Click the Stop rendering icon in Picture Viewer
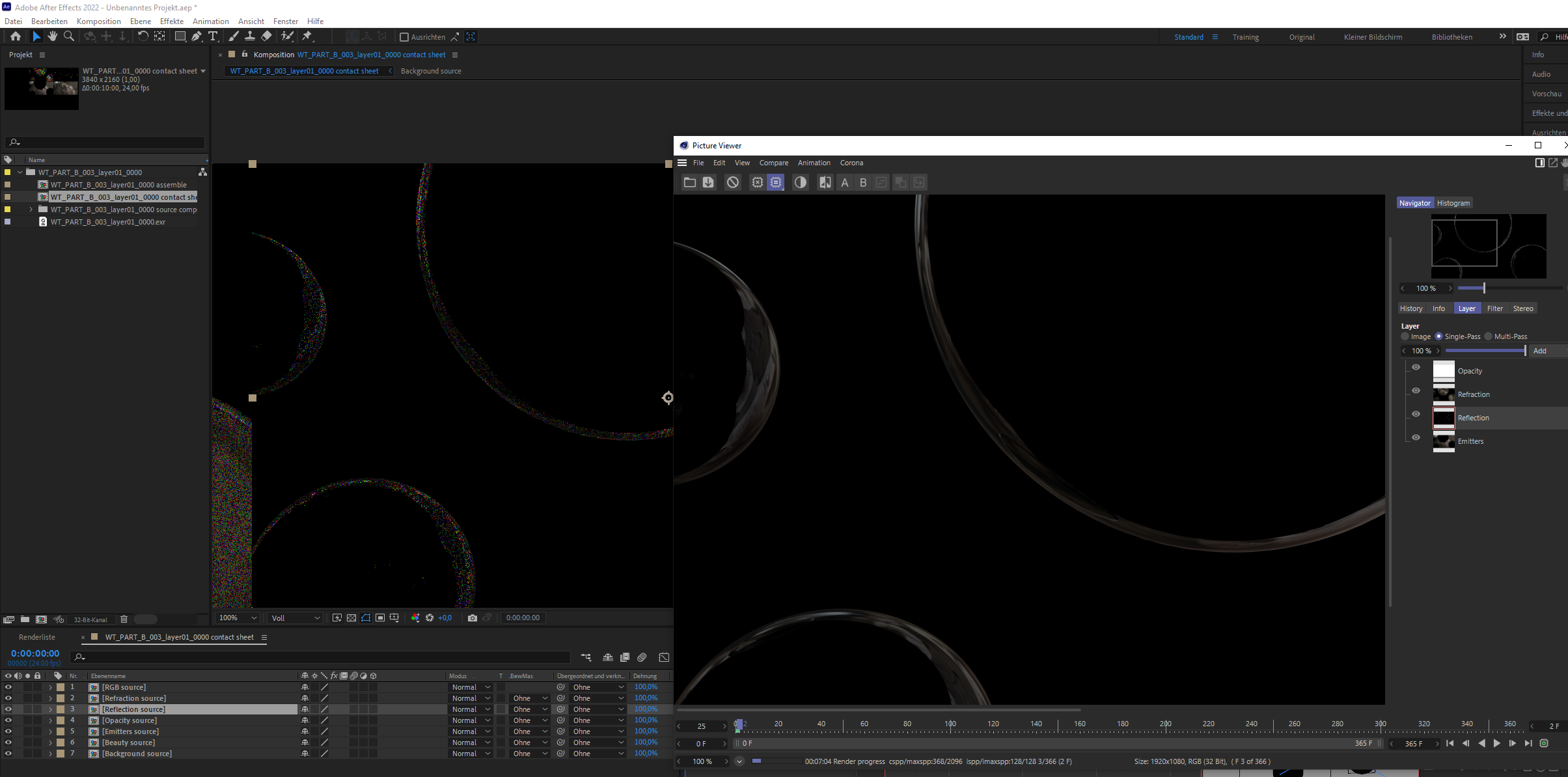The width and height of the screenshot is (1568, 777). pos(733,182)
